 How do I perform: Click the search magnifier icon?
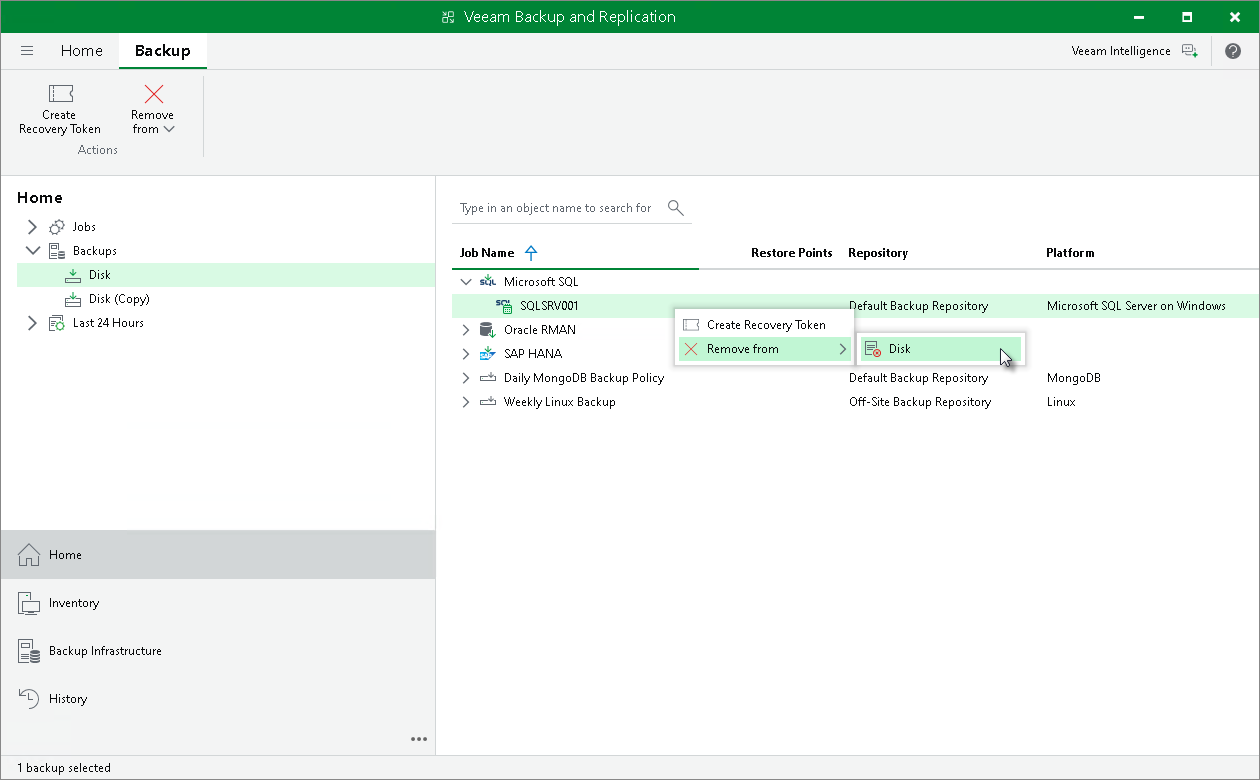click(x=676, y=208)
